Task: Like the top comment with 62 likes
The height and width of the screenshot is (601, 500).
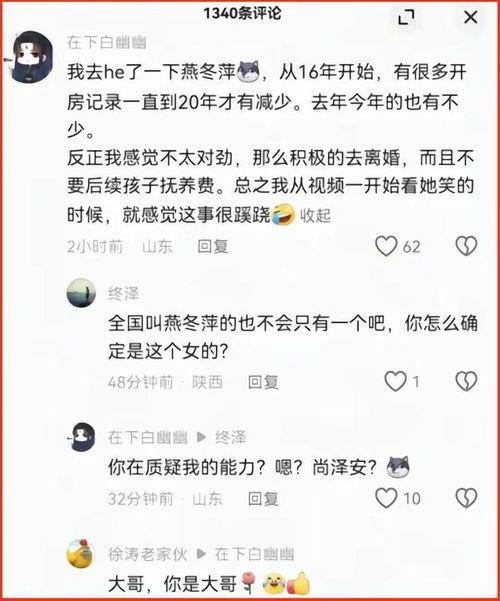Action: [386, 246]
